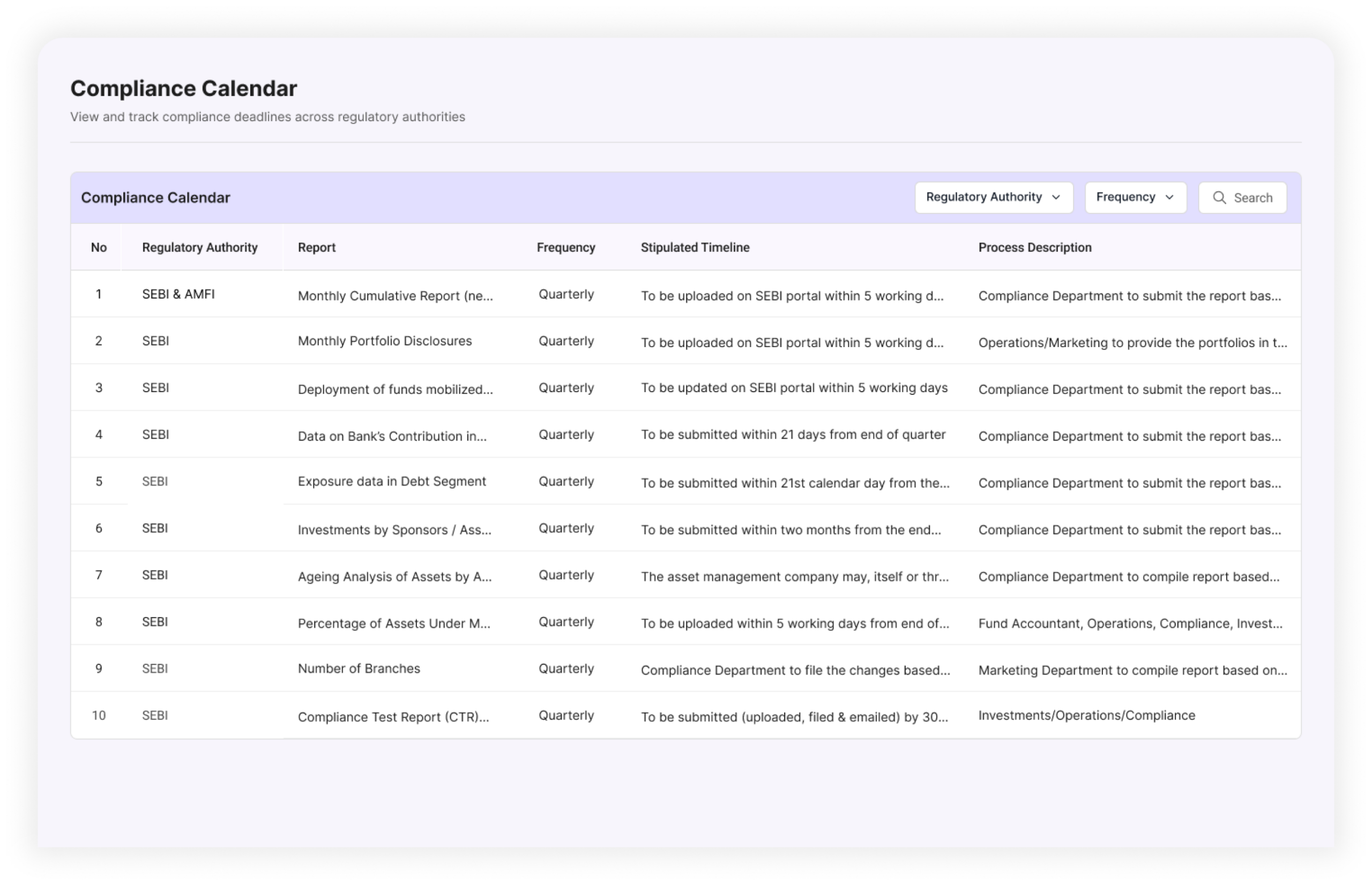Click the No column header

(x=99, y=247)
